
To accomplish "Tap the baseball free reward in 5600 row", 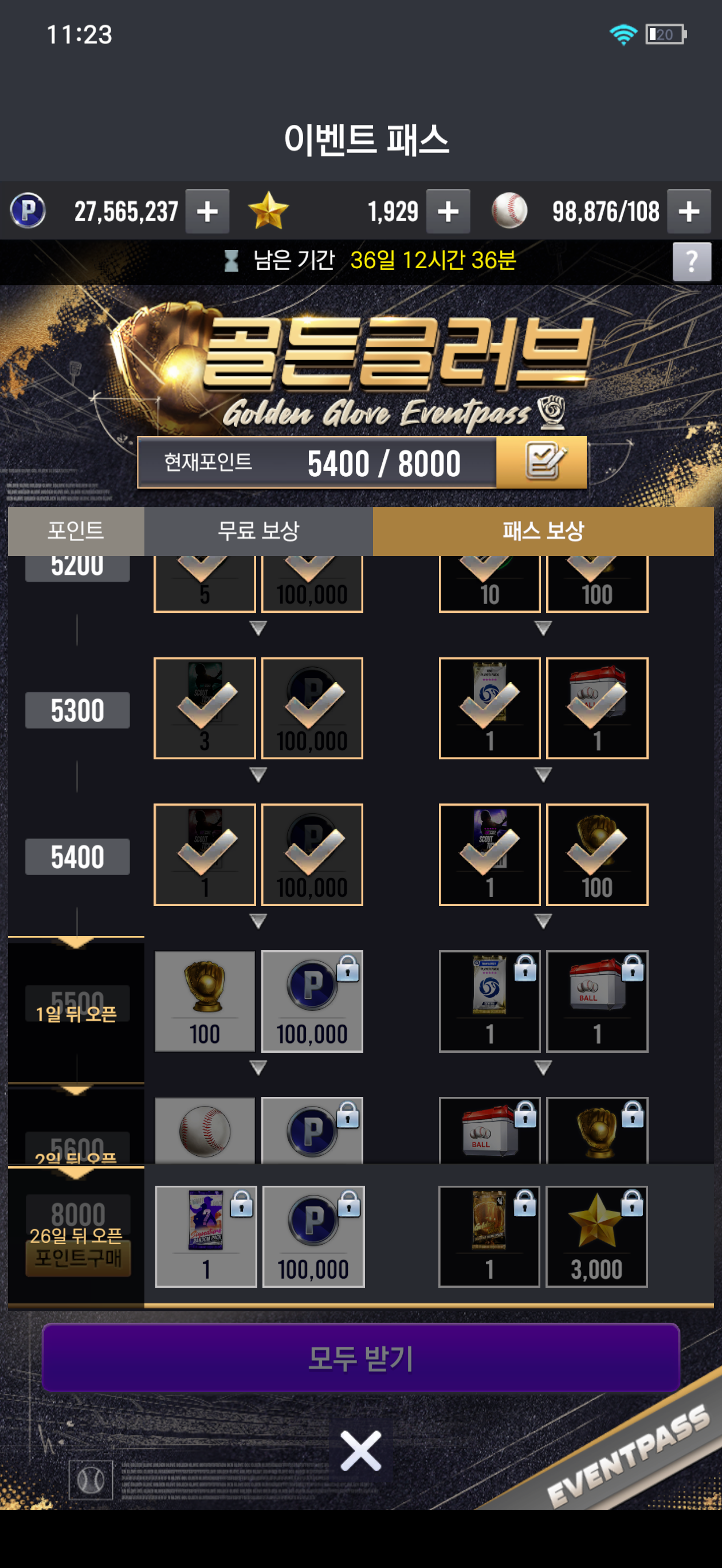I will pos(205,1131).
